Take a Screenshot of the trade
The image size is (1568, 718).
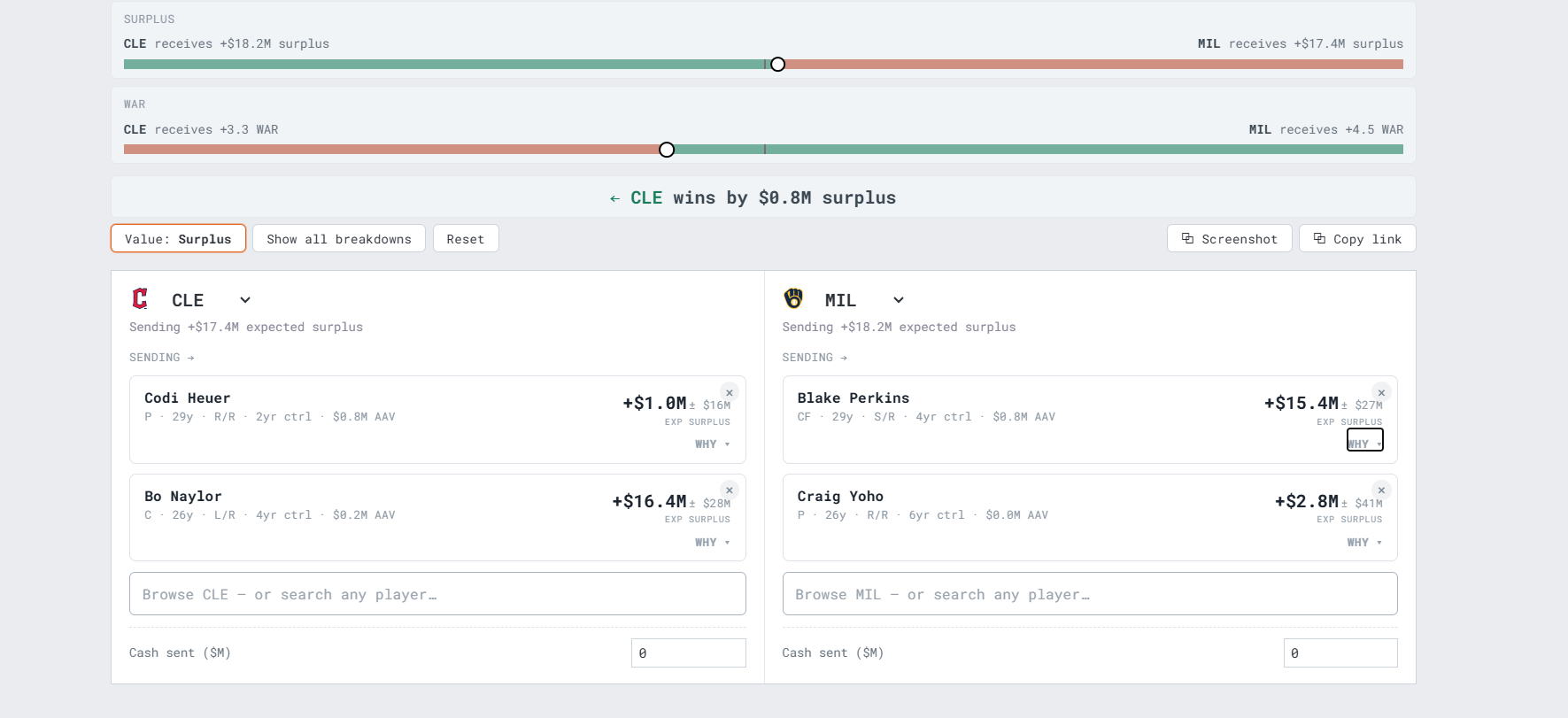point(1230,239)
